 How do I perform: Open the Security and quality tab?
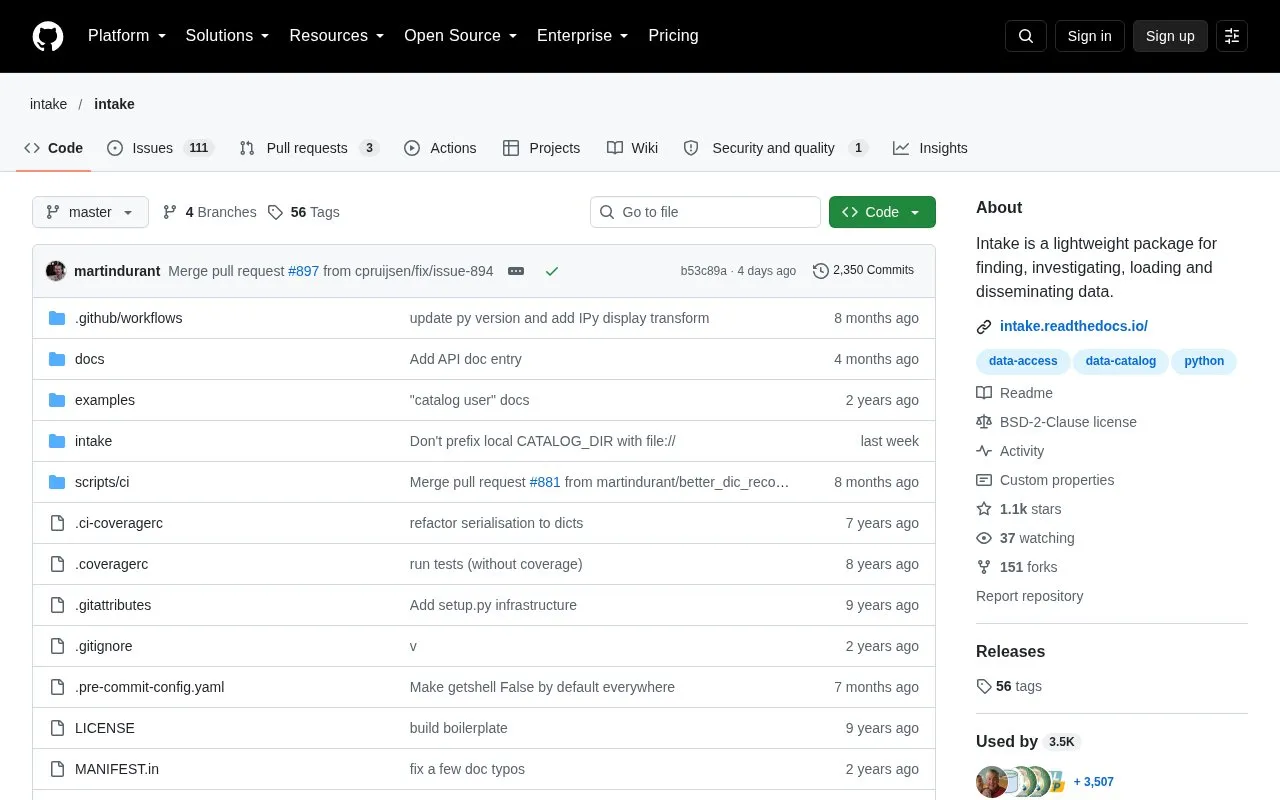click(x=774, y=148)
